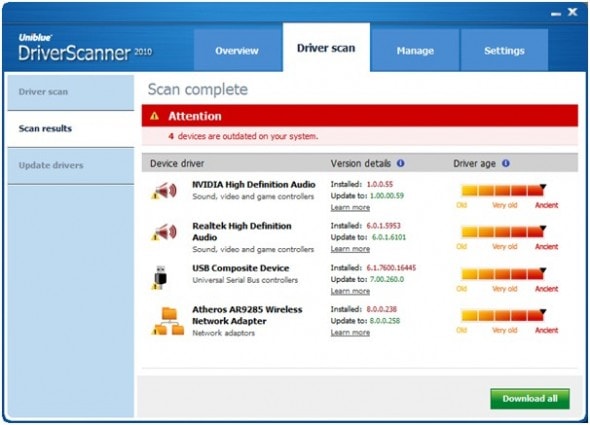This screenshot has height=425, width=590.
Task: Click update version 8.0.0.258
Action: pyautogui.click(x=385, y=321)
